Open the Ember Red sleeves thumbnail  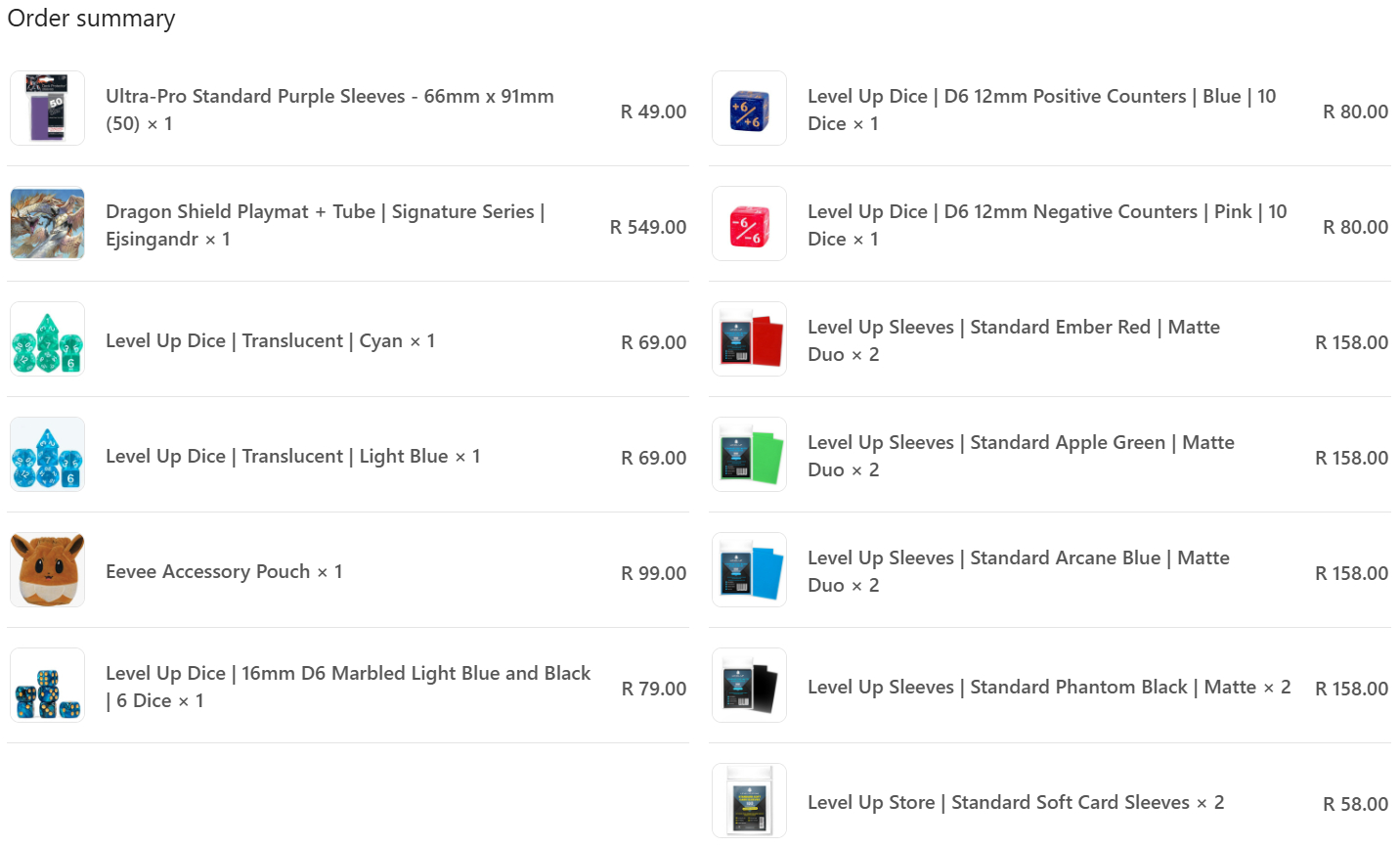749,339
